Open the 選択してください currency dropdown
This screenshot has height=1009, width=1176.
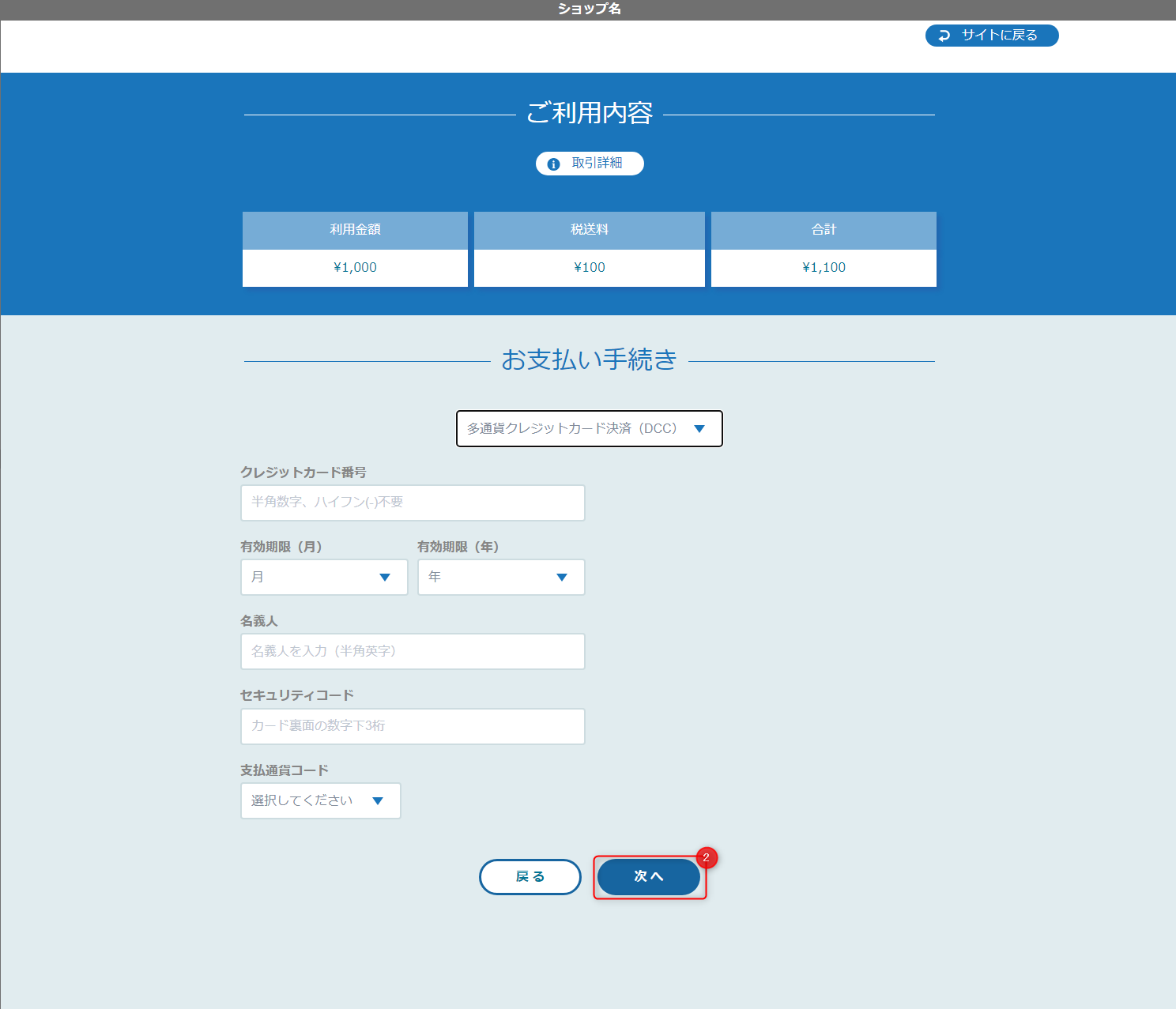[x=320, y=800]
